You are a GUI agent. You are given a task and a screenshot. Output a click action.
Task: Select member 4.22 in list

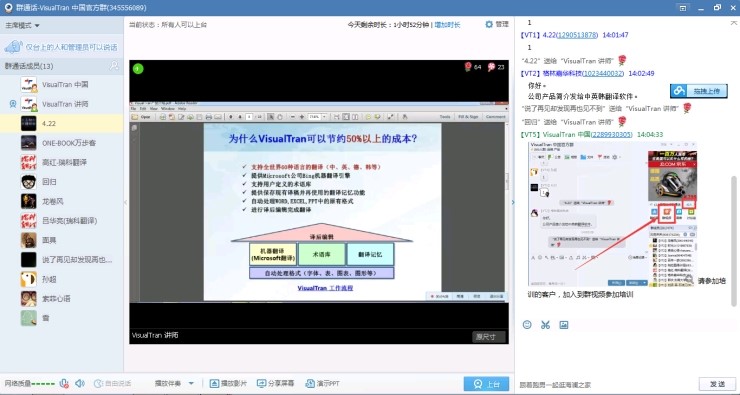(x=62, y=123)
